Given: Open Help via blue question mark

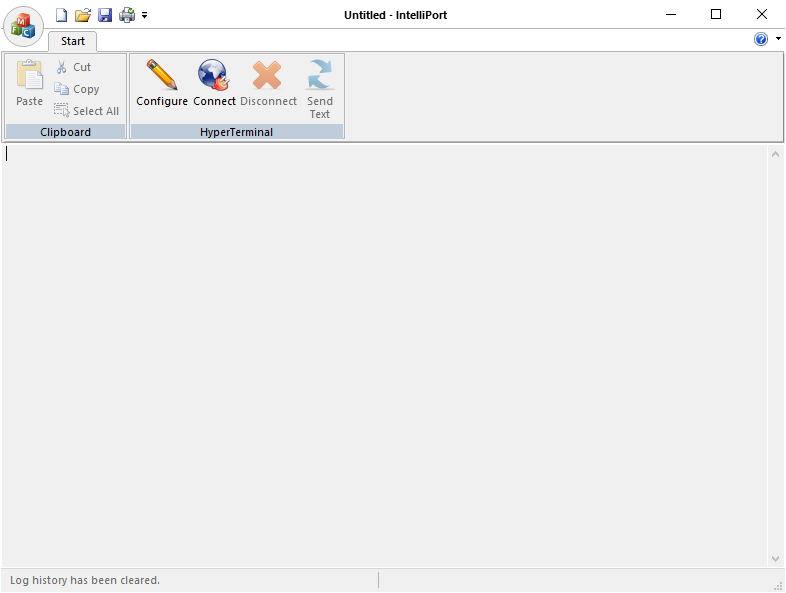Looking at the screenshot, I should tap(761, 39).
